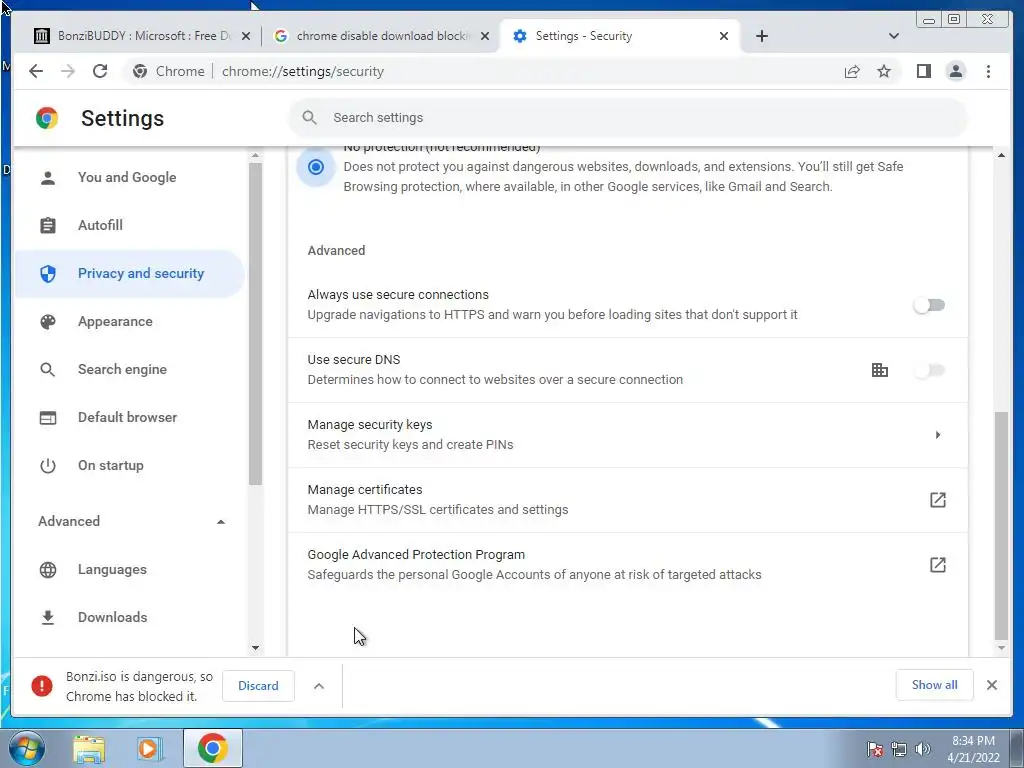The image size is (1024, 768).
Task: Reload the settings page
Action: (x=100, y=71)
